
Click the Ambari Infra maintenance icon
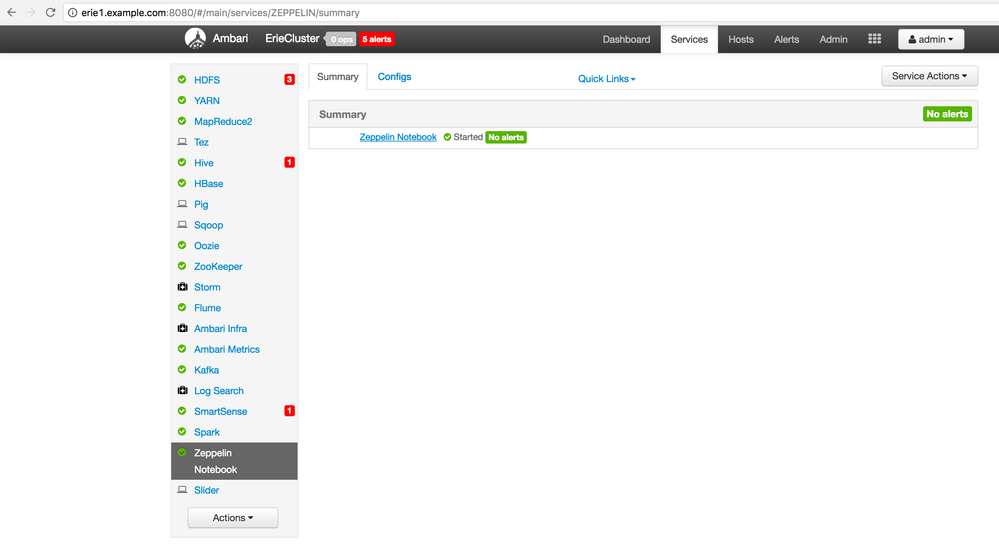[182, 328]
